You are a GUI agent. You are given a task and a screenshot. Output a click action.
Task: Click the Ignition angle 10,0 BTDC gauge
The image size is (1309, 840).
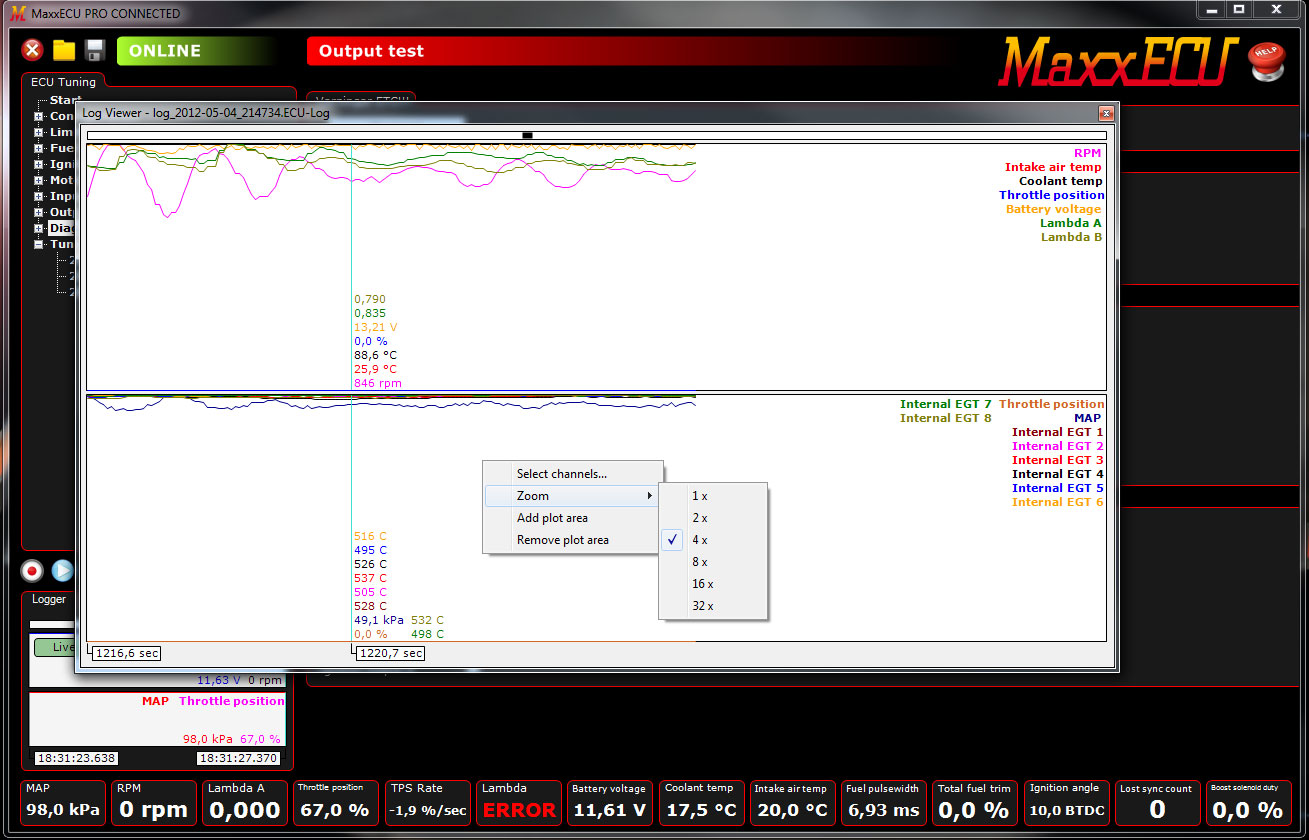pyautogui.click(x=1067, y=802)
